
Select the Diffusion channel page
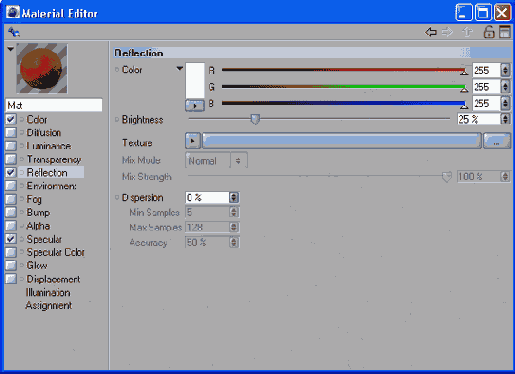(44, 133)
